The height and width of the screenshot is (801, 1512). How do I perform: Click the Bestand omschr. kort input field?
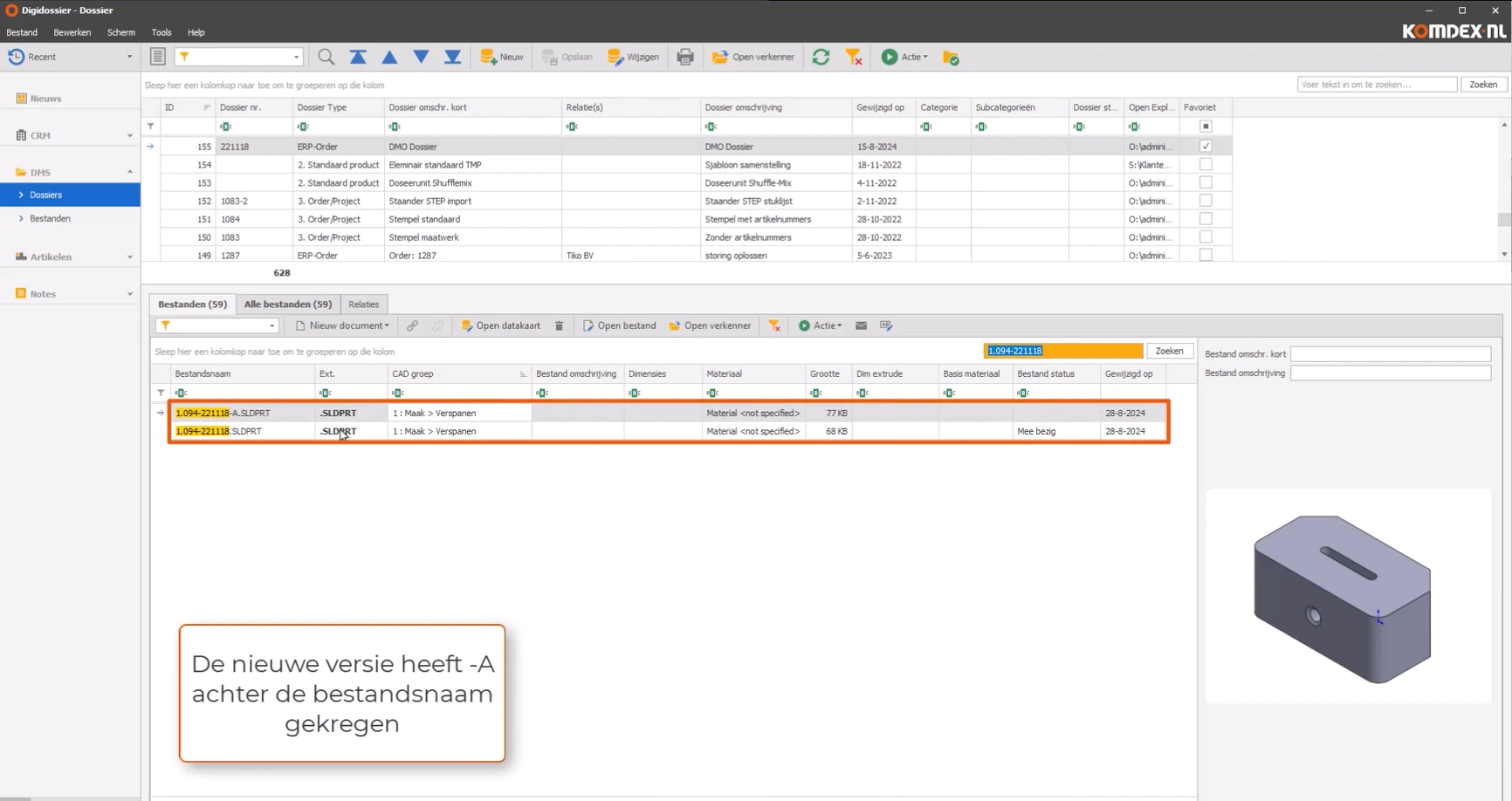(x=1390, y=353)
